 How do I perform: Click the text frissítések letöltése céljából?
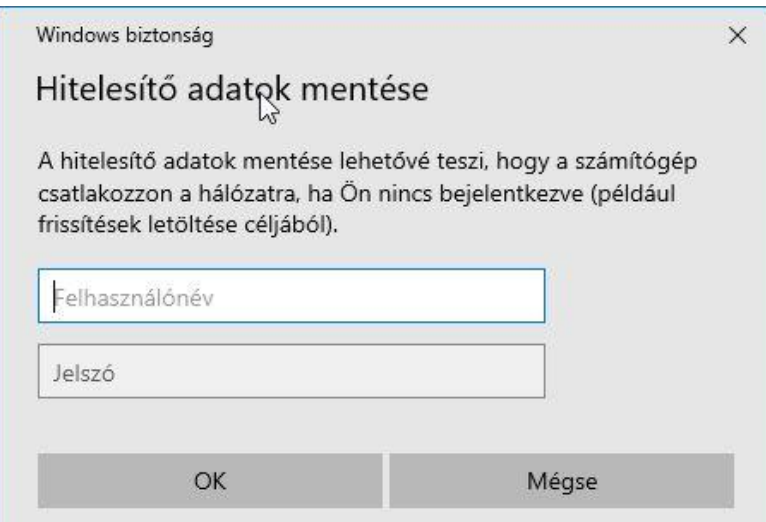pyautogui.click(x=188, y=225)
